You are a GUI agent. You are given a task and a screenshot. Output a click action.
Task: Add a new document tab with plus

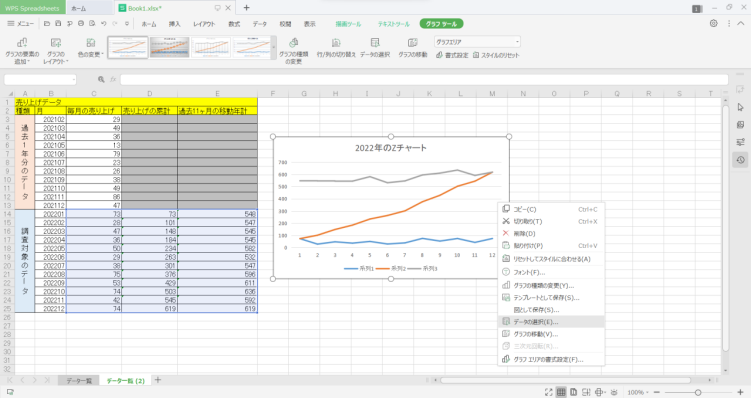(x=246, y=8)
